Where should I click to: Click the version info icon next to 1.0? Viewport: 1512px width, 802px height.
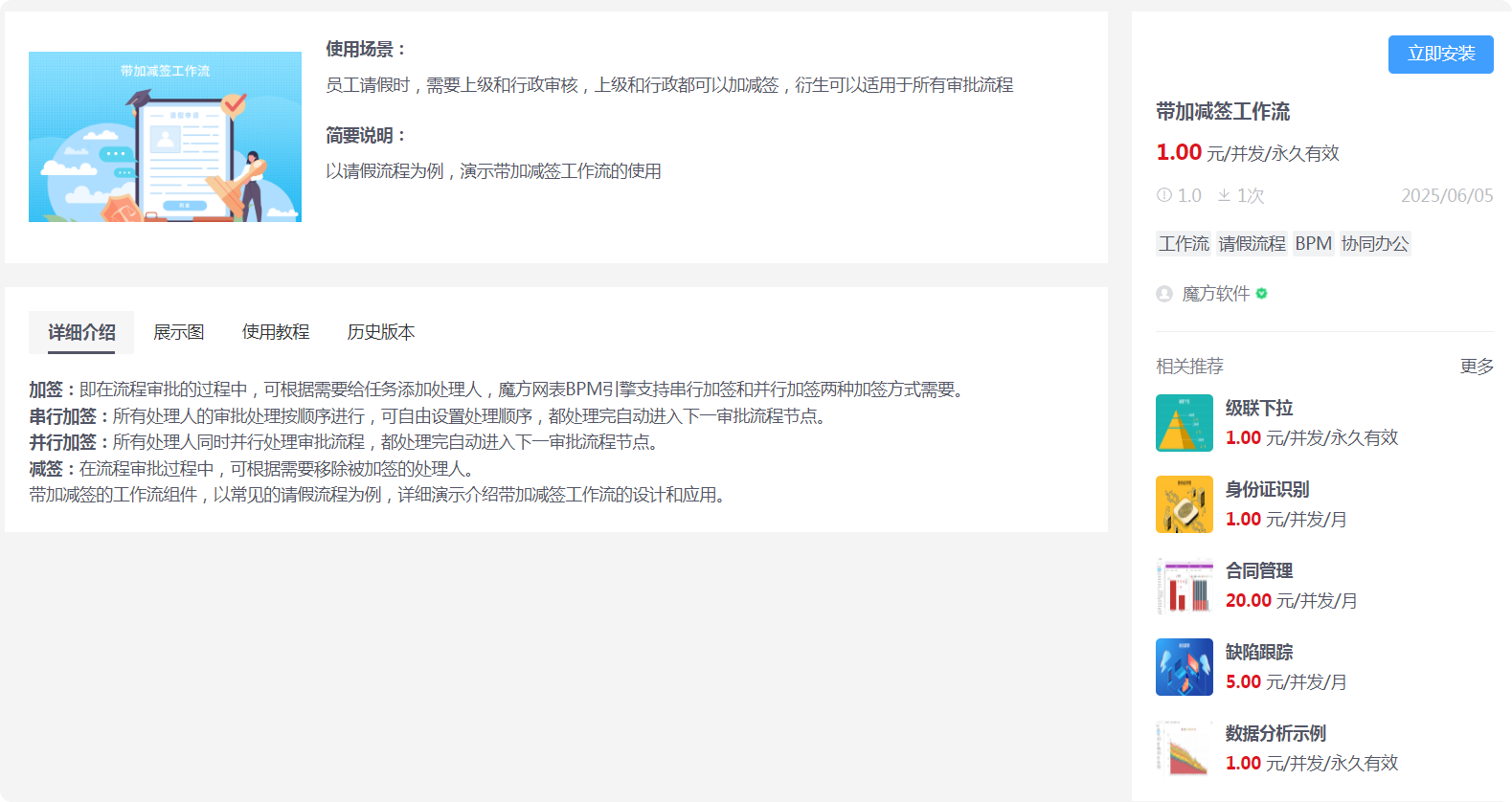point(1164,195)
